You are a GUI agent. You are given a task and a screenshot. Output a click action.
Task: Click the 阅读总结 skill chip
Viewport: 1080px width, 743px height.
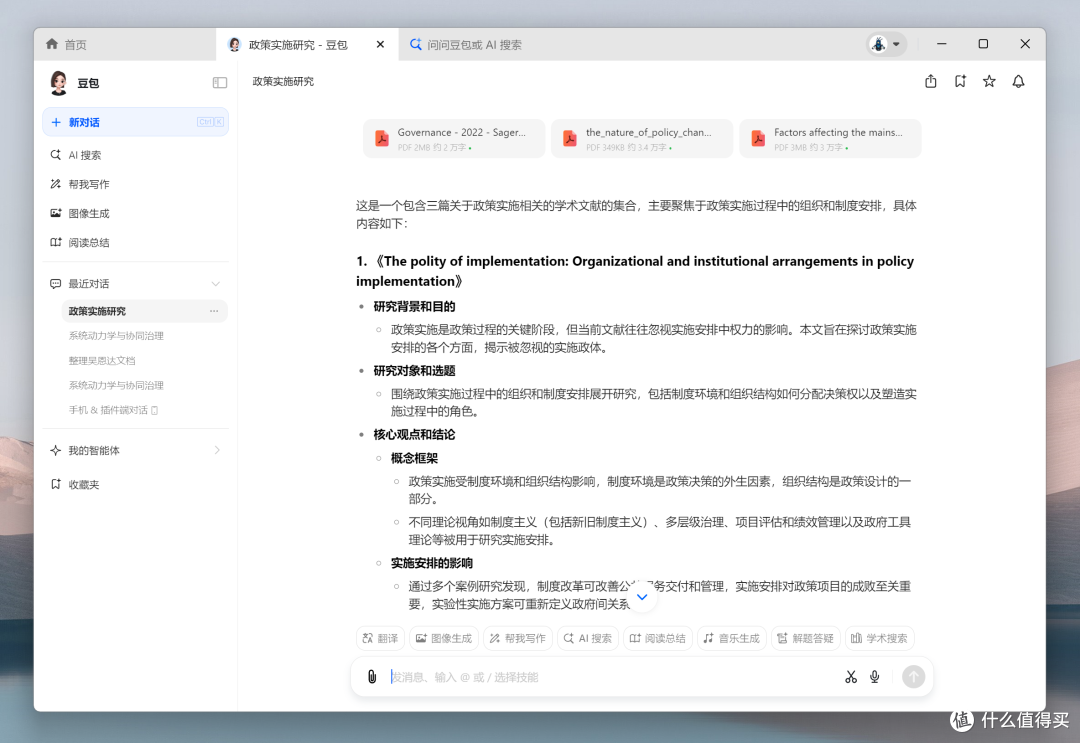coord(658,638)
